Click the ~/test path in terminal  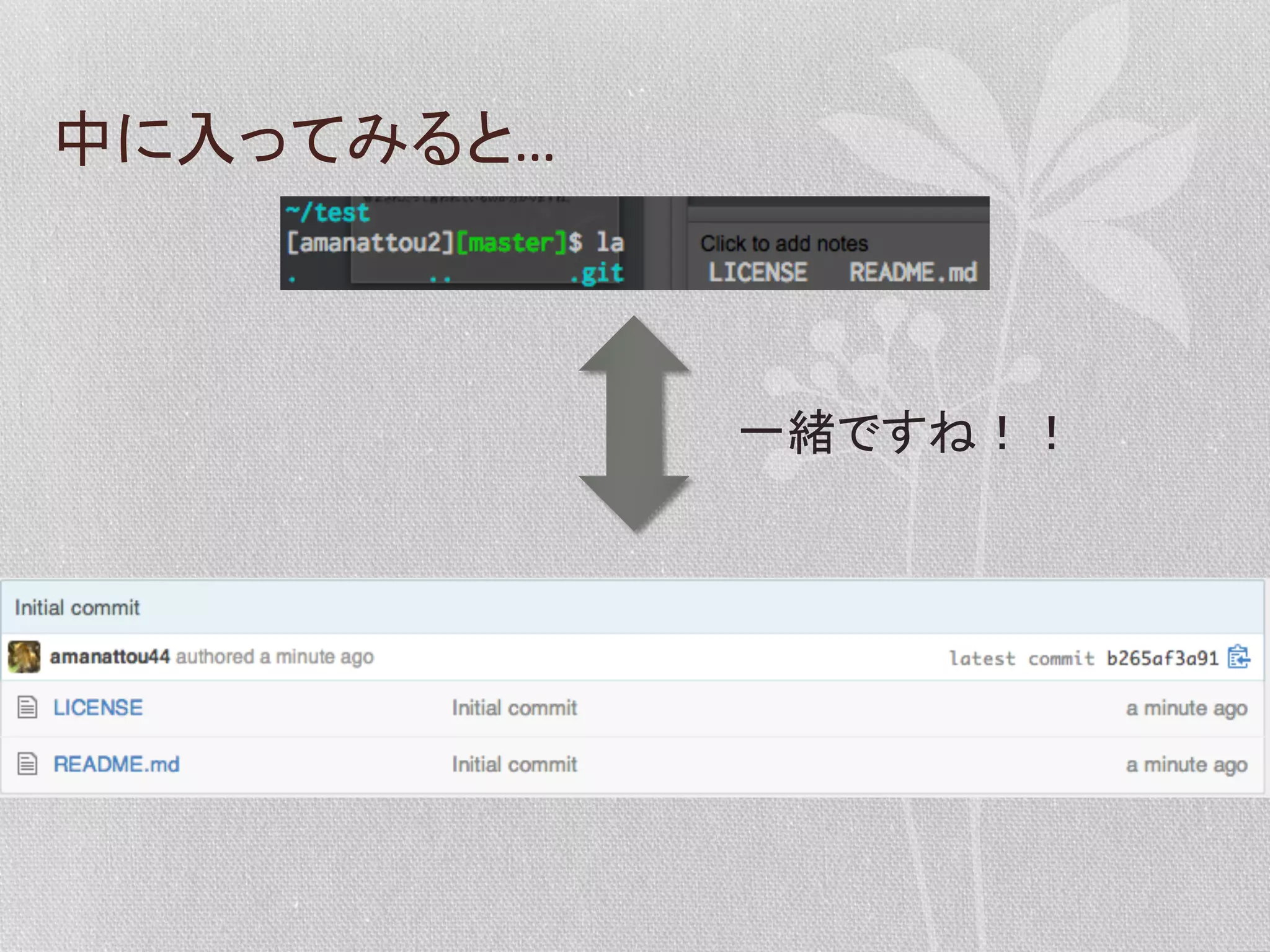point(327,213)
